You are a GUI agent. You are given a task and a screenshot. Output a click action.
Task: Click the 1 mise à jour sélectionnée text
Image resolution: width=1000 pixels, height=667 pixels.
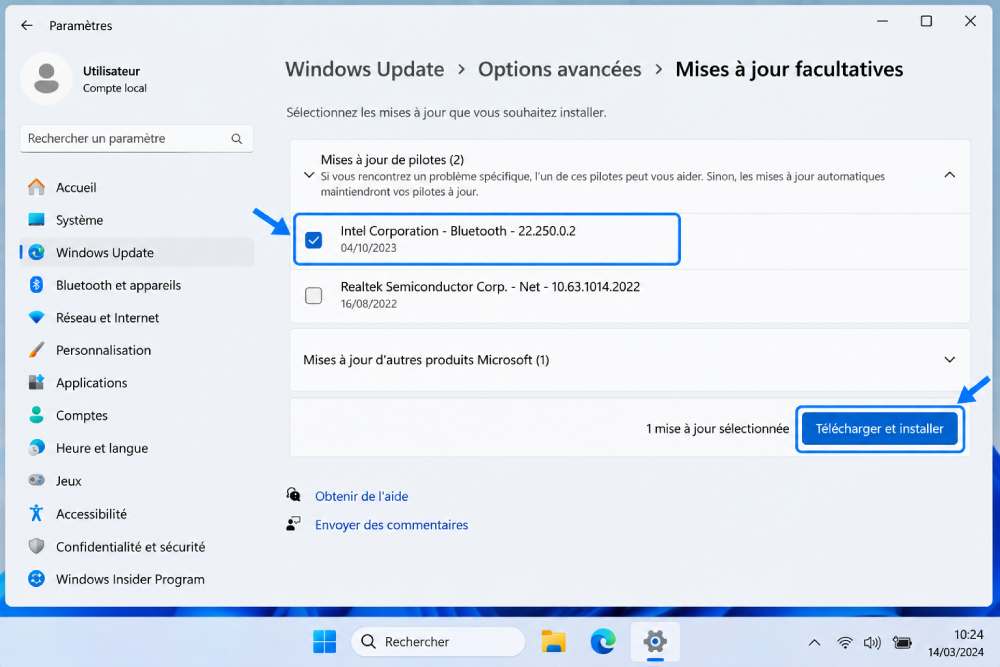pos(717,429)
